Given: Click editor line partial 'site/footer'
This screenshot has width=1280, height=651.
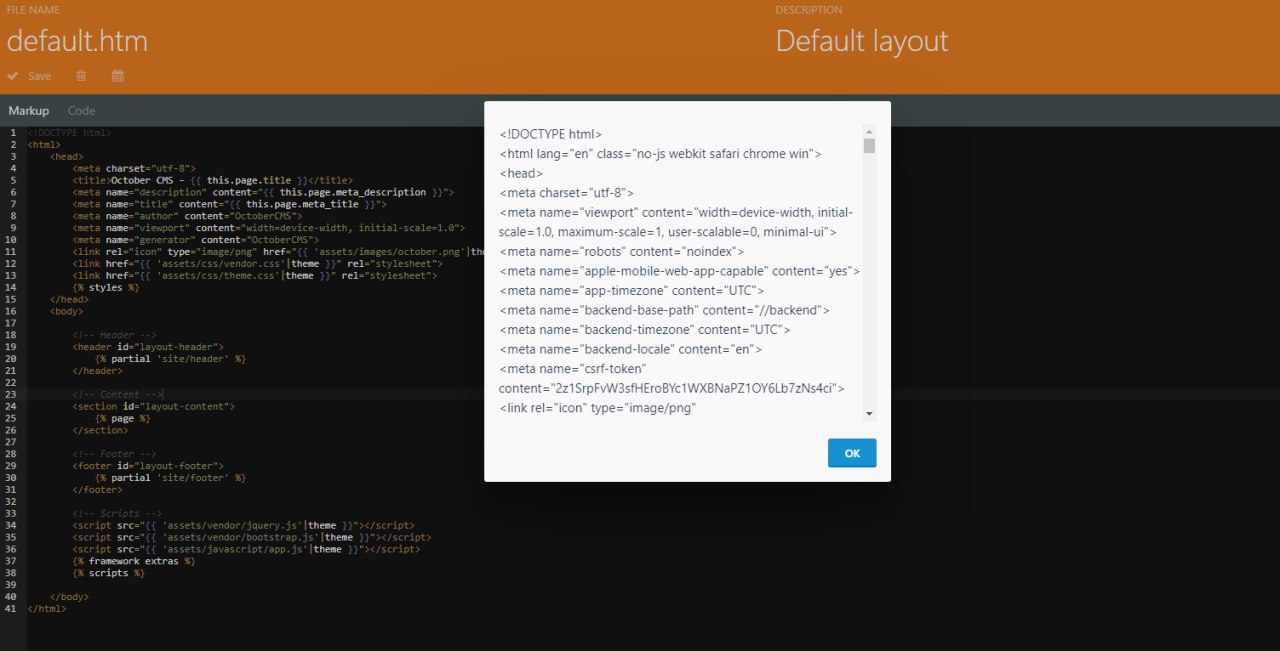Looking at the screenshot, I should [x=170, y=478].
